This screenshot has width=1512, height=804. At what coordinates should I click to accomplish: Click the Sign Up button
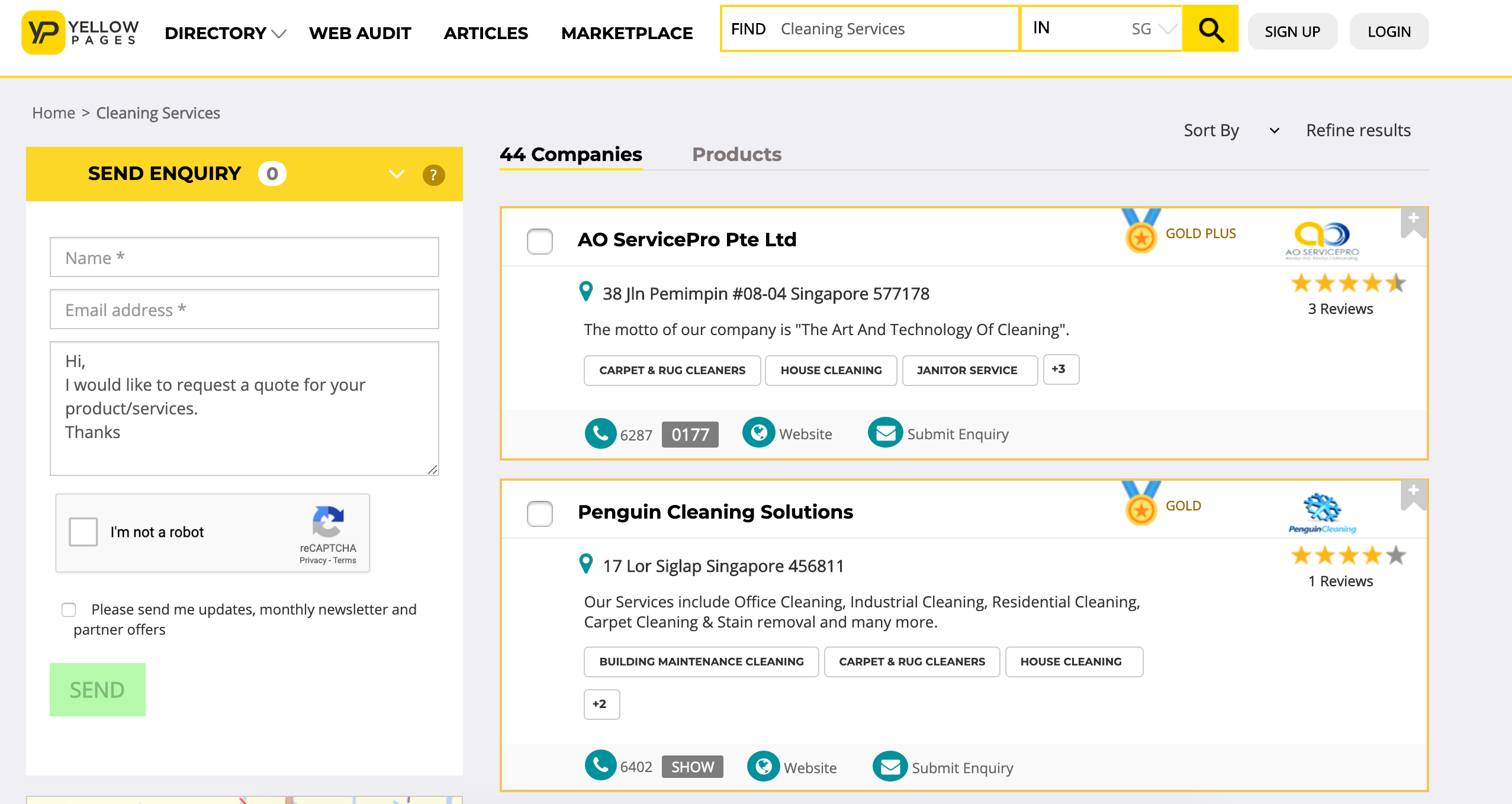1292,32
